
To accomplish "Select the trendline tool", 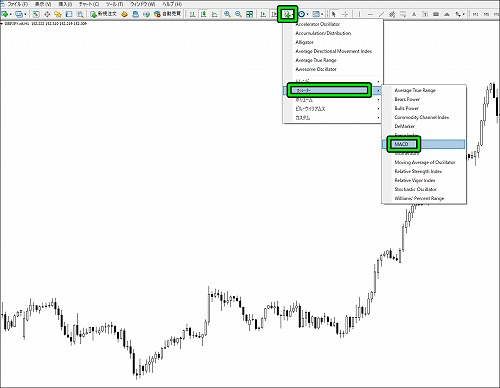I will (382, 14).
